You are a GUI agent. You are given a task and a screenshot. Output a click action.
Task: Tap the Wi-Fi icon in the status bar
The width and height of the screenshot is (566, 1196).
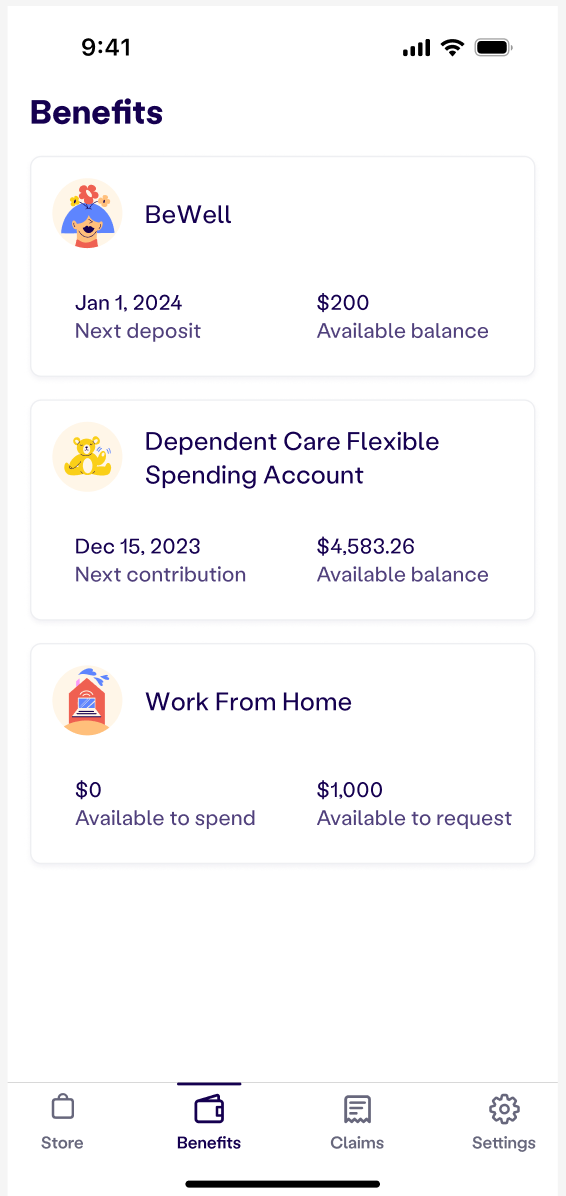click(x=453, y=48)
